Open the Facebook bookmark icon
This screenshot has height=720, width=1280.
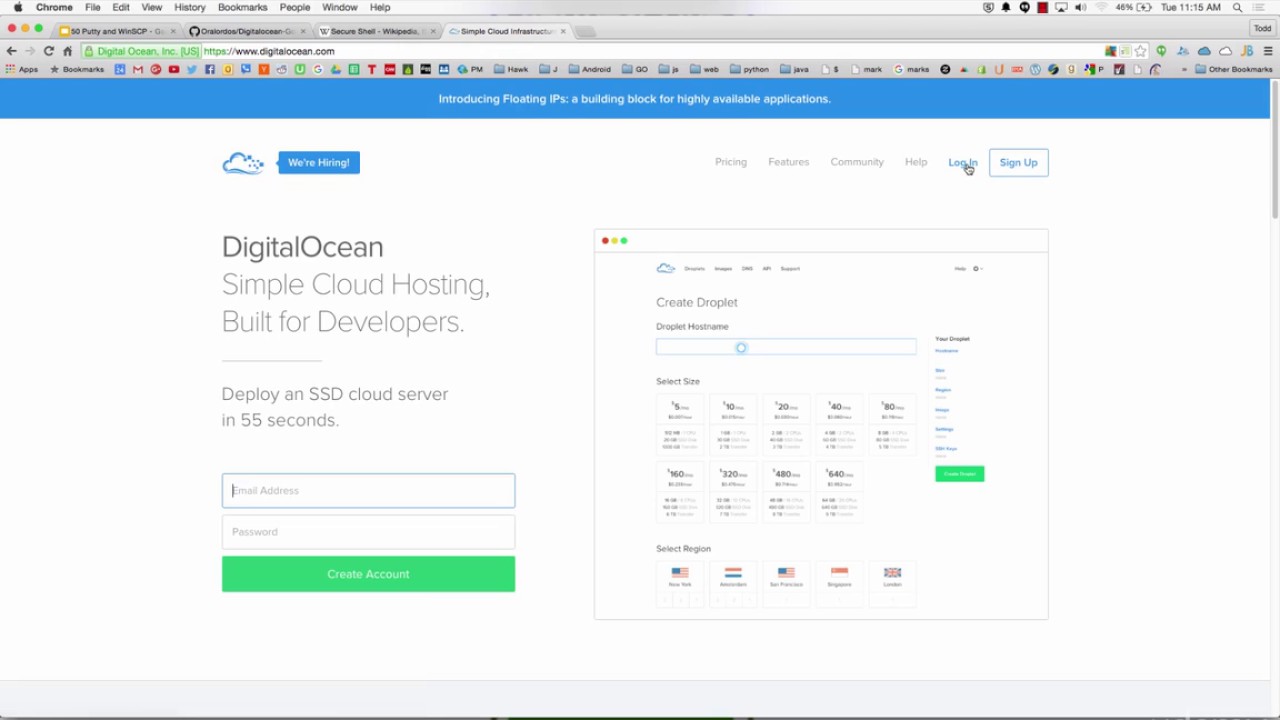coord(210,69)
